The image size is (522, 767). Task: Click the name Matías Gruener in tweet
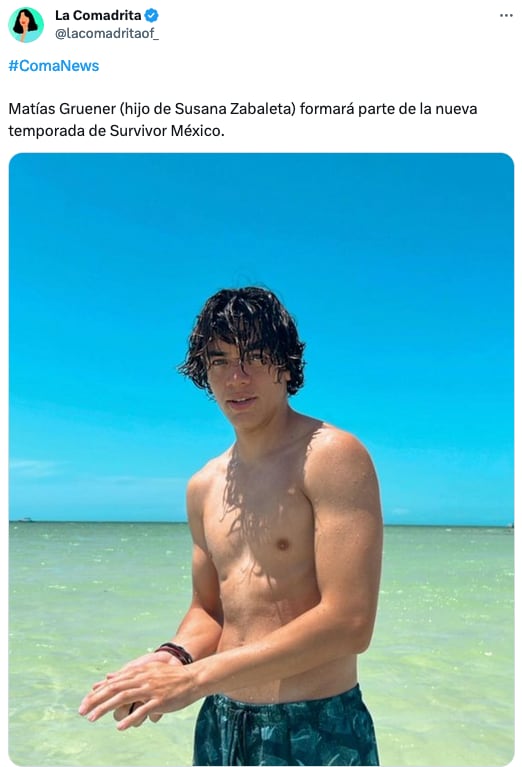[62, 109]
